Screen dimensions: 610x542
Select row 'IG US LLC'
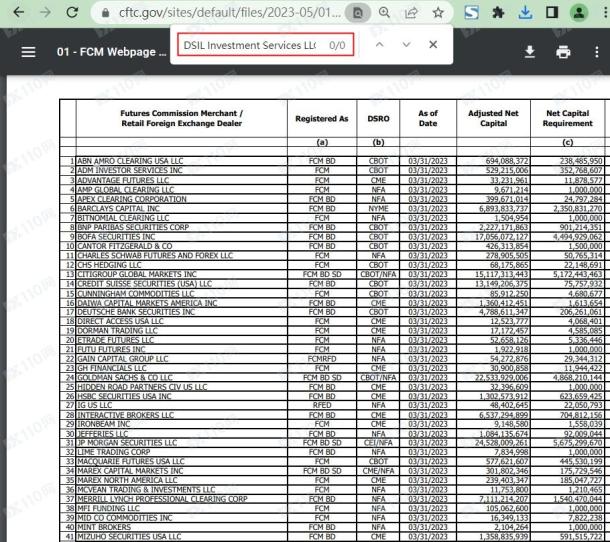(332, 405)
